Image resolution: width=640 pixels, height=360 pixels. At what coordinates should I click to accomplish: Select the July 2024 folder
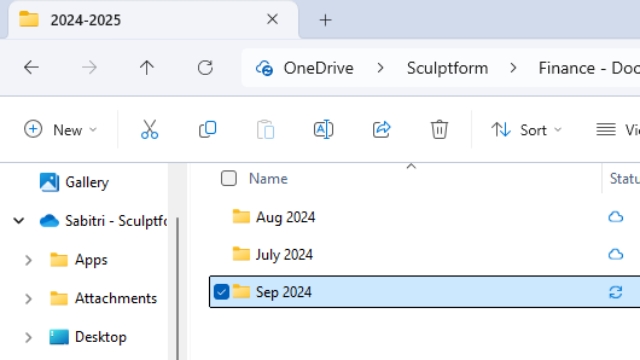[284, 255]
